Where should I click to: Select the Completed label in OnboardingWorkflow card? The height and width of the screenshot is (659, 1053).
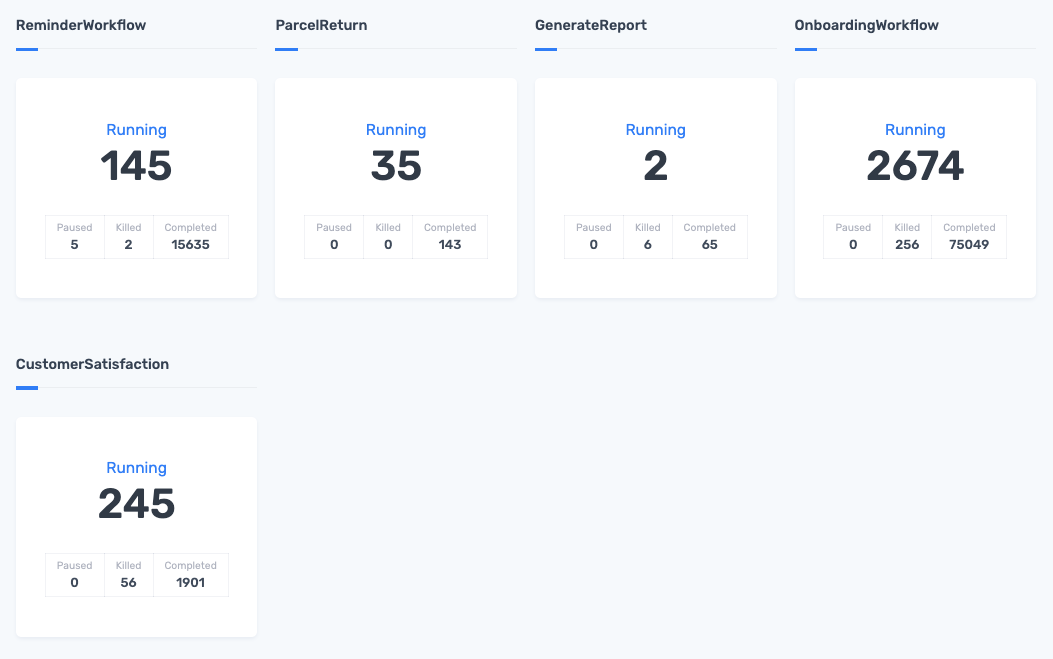click(x=969, y=228)
